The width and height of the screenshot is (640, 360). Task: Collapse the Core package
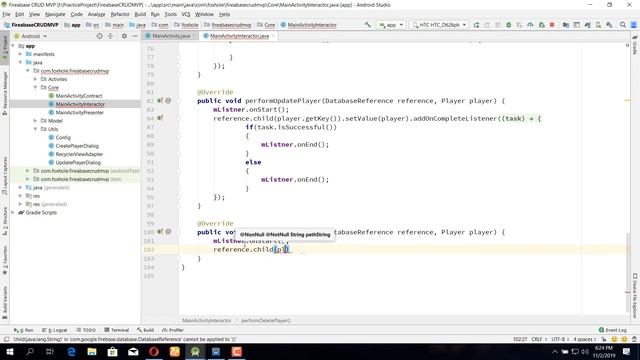36,87
